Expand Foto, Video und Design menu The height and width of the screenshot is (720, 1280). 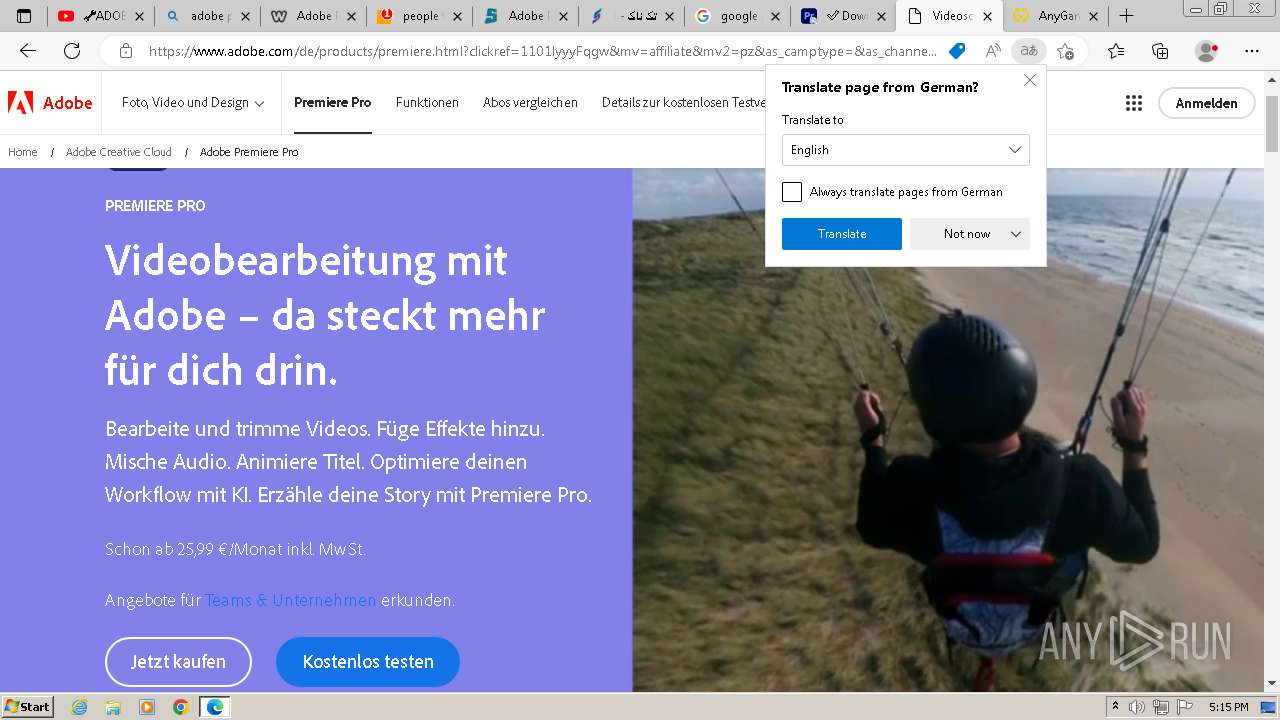point(193,103)
